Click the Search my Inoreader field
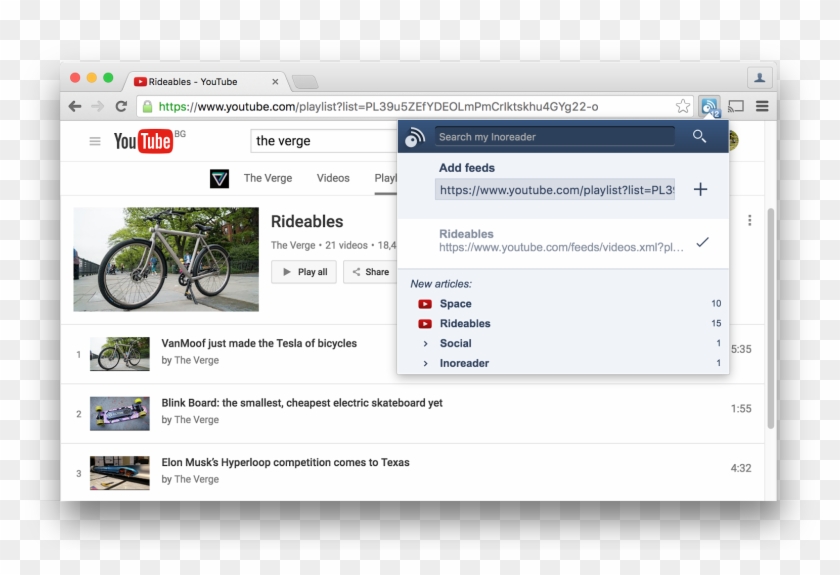The height and width of the screenshot is (575, 840). 555,137
